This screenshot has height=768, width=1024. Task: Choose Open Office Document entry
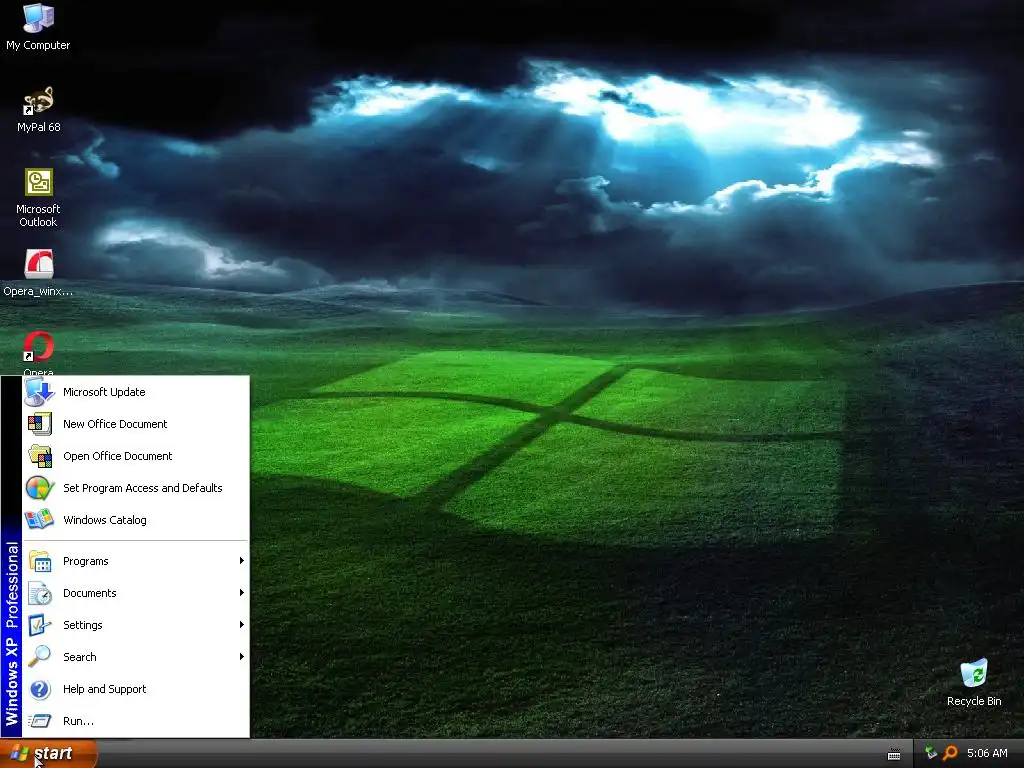click(136, 456)
